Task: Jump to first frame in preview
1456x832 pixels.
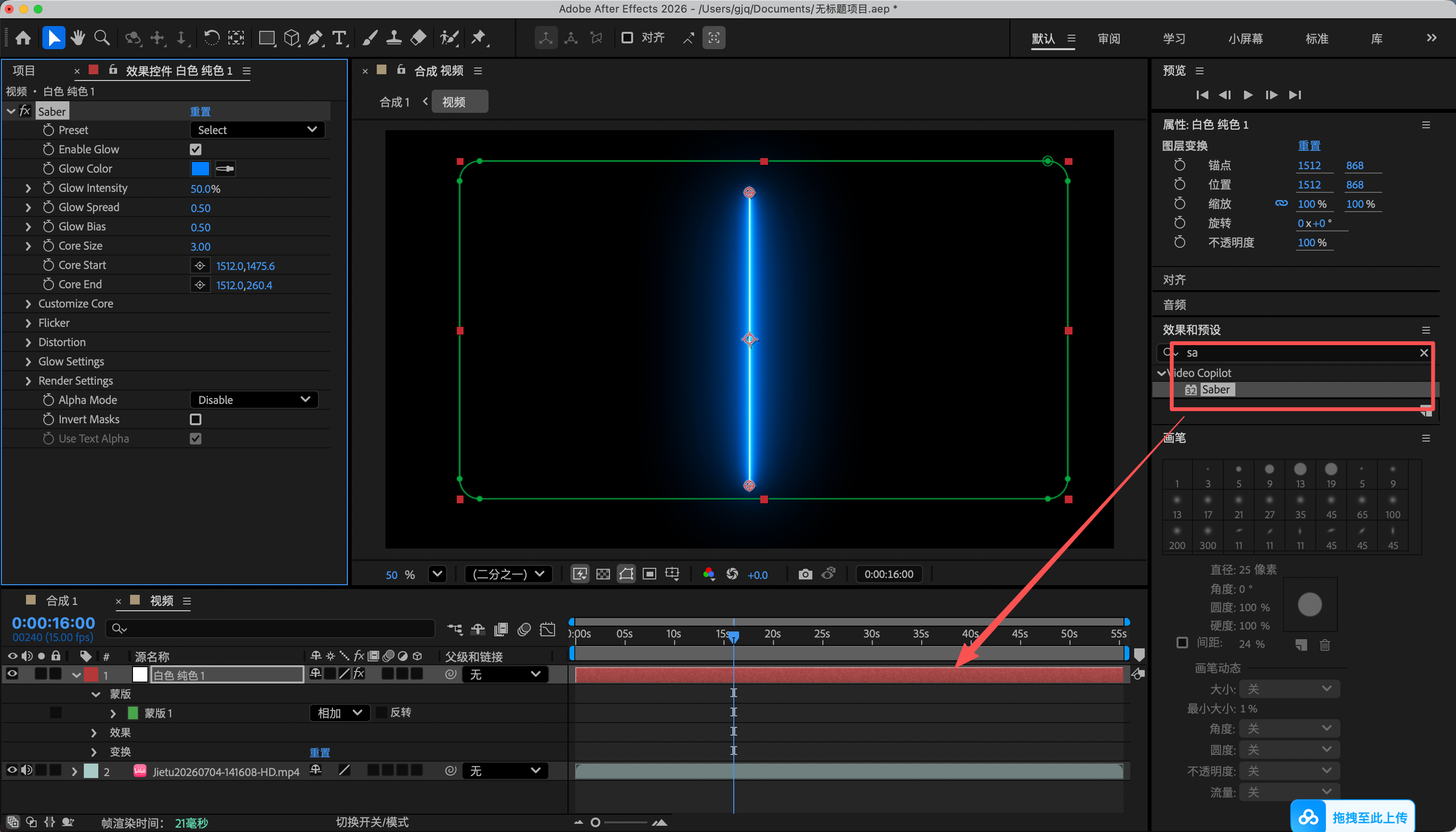Action: pyautogui.click(x=1202, y=95)
